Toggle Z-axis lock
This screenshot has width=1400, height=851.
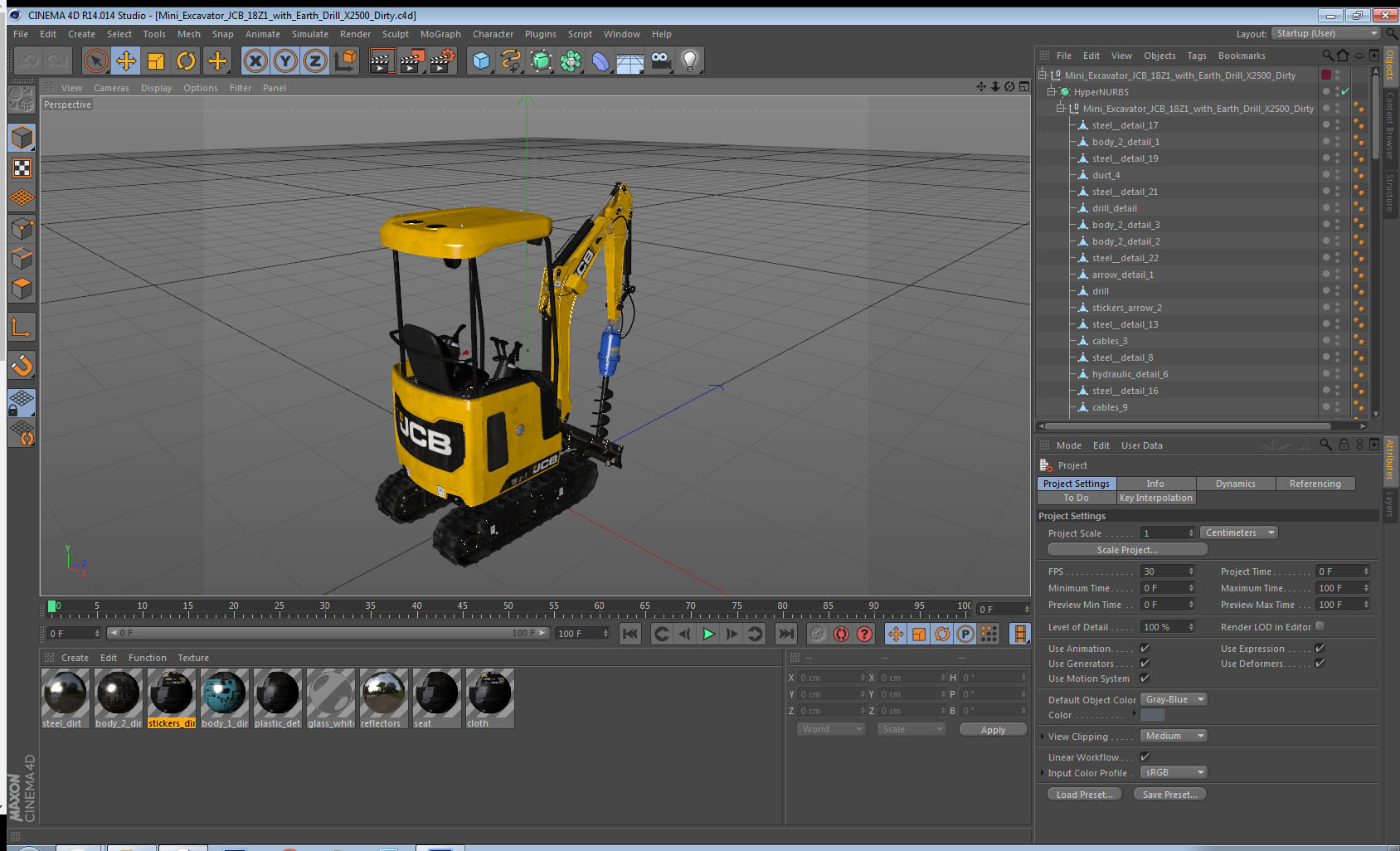click(315, 61)
